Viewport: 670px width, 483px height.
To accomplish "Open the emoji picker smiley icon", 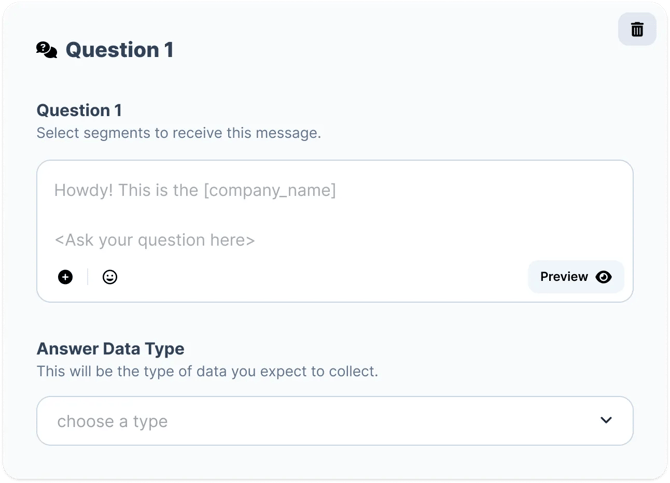I will (x=110, y=277).
